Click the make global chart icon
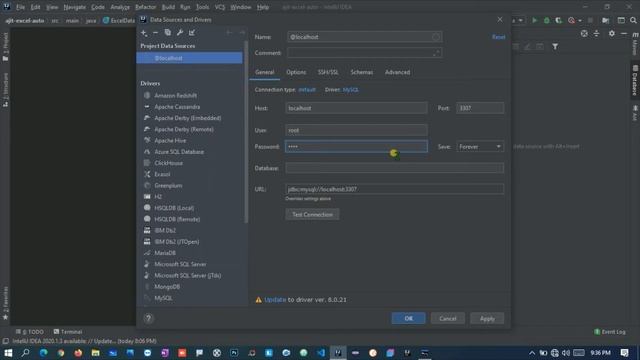 click(192, 33)
